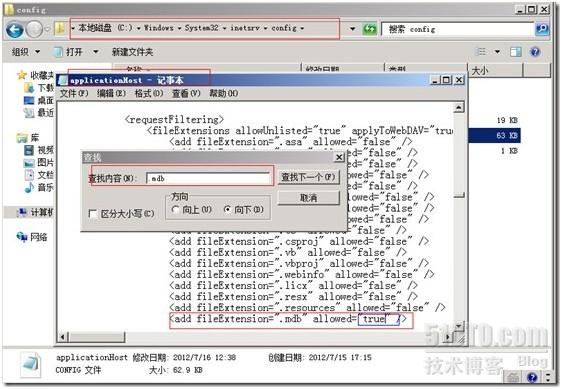Viewport: 562px width, 389px height.
Task: Open the Explorer help question-mark icon
Action: (535, 52)
